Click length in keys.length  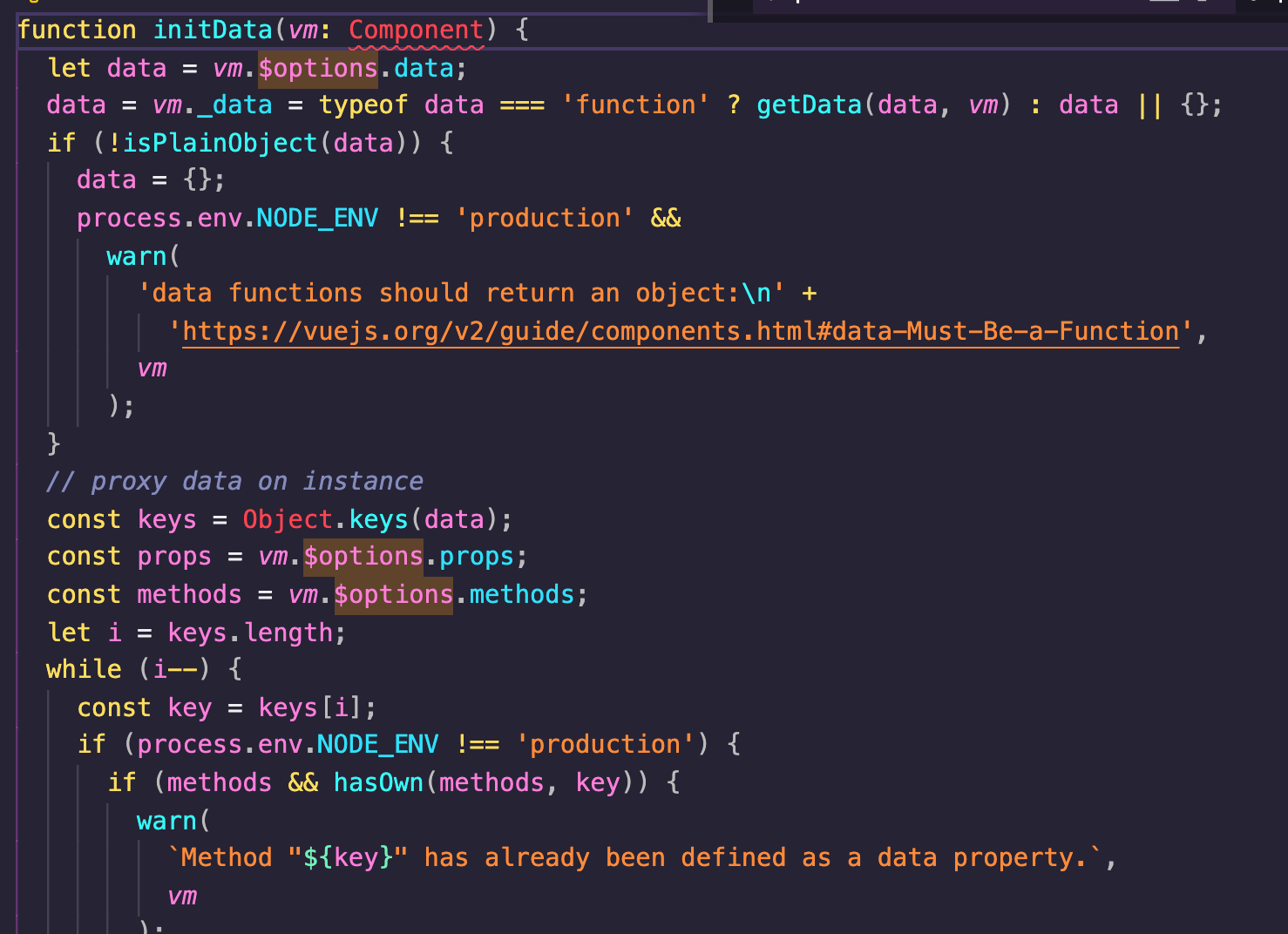click(x=288, y=633)
